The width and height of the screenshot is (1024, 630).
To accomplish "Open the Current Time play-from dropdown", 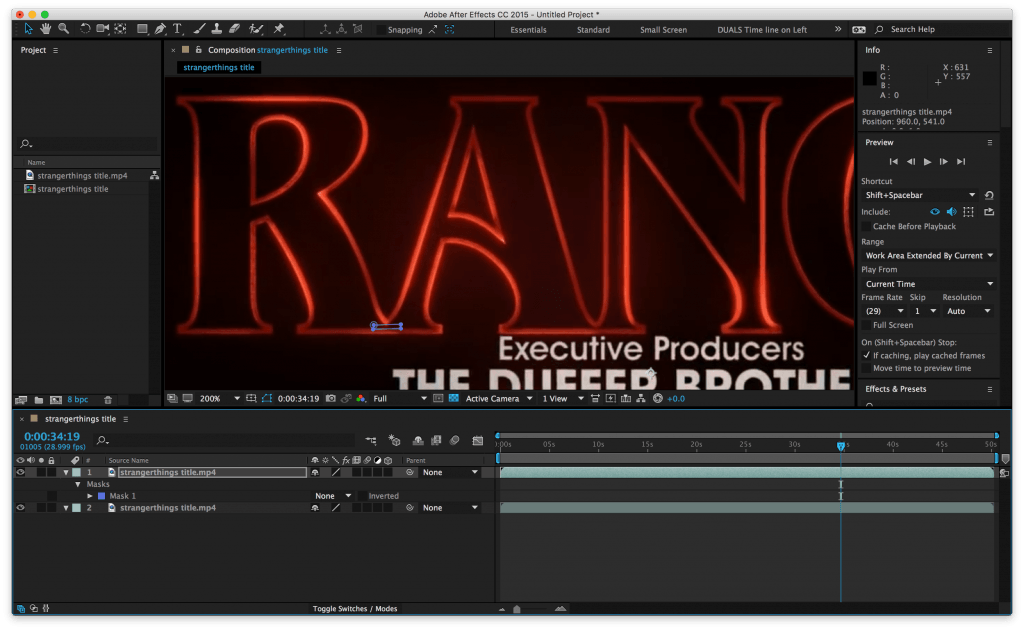I will click(x=929, y=284).
